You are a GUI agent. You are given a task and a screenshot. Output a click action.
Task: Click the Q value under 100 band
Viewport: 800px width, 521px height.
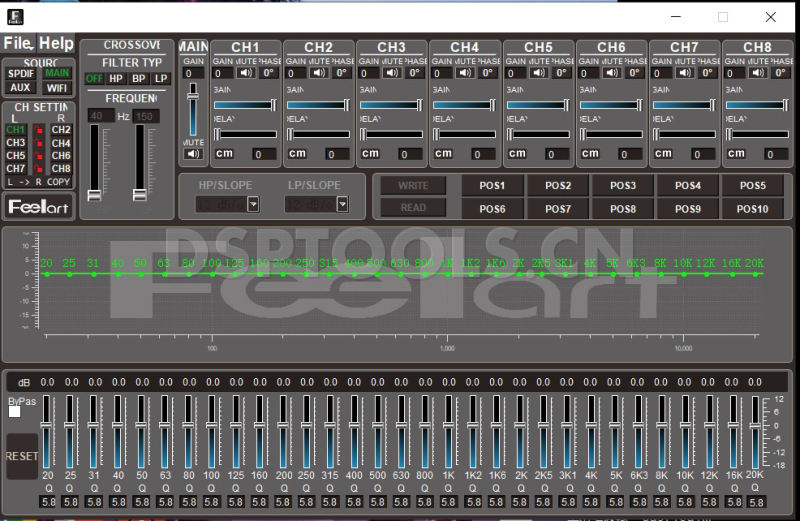point(212,502)
